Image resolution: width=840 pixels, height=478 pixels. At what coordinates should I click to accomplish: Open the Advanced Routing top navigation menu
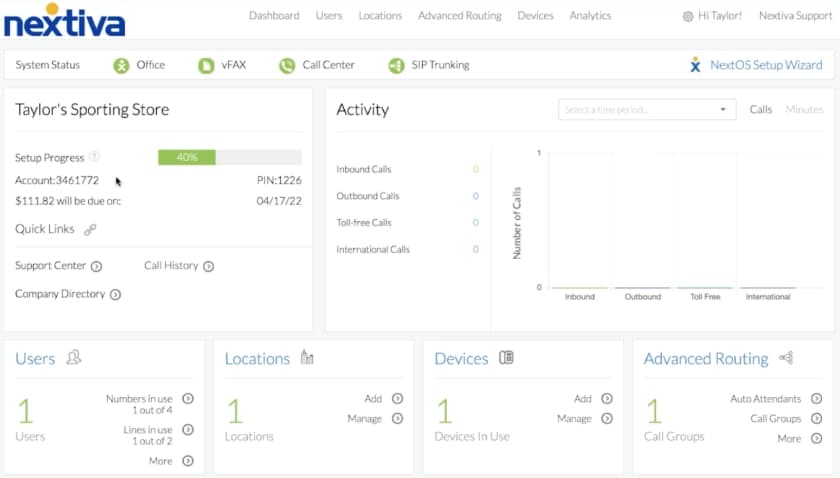tap(460, 16)
